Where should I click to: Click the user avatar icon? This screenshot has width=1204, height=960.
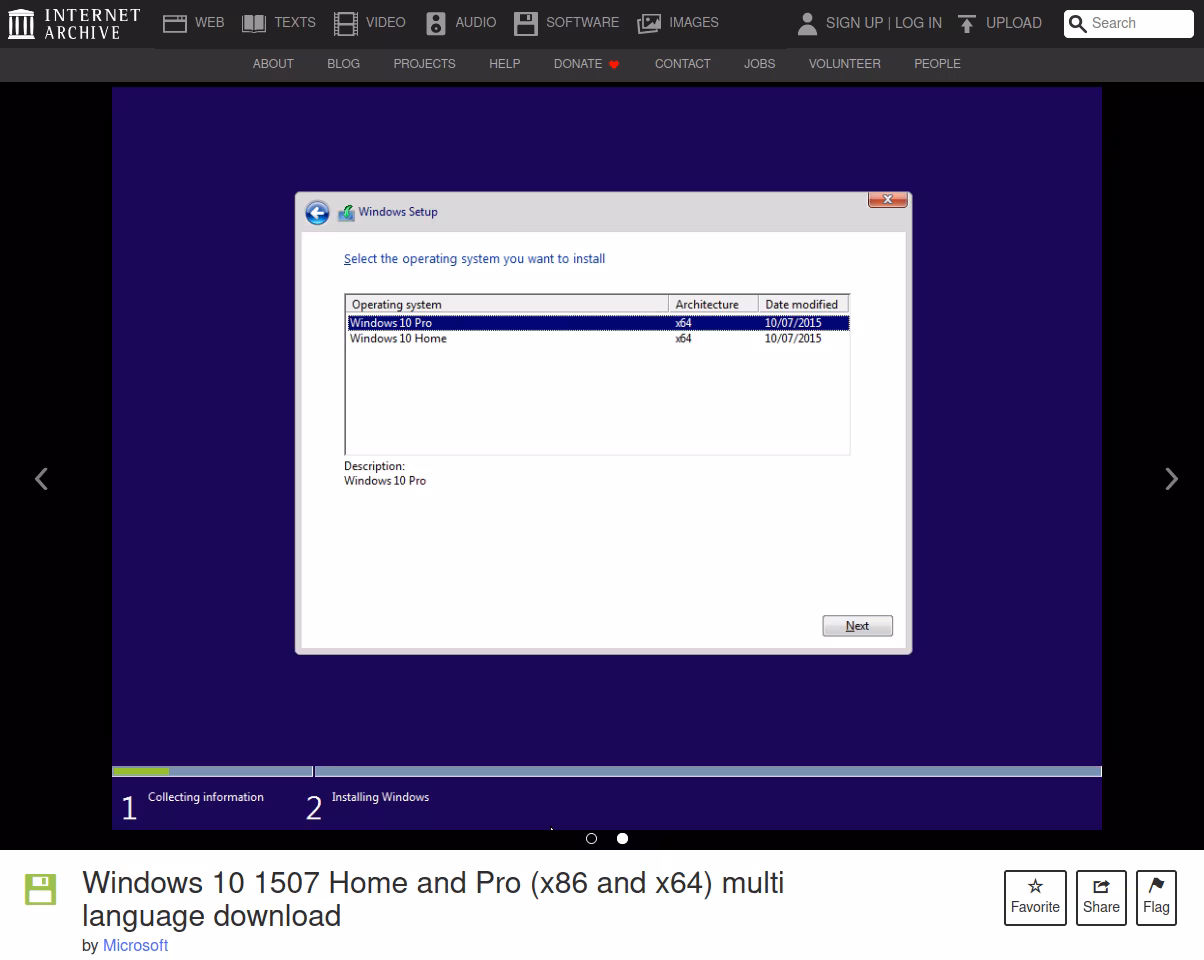tap(807, 23)
